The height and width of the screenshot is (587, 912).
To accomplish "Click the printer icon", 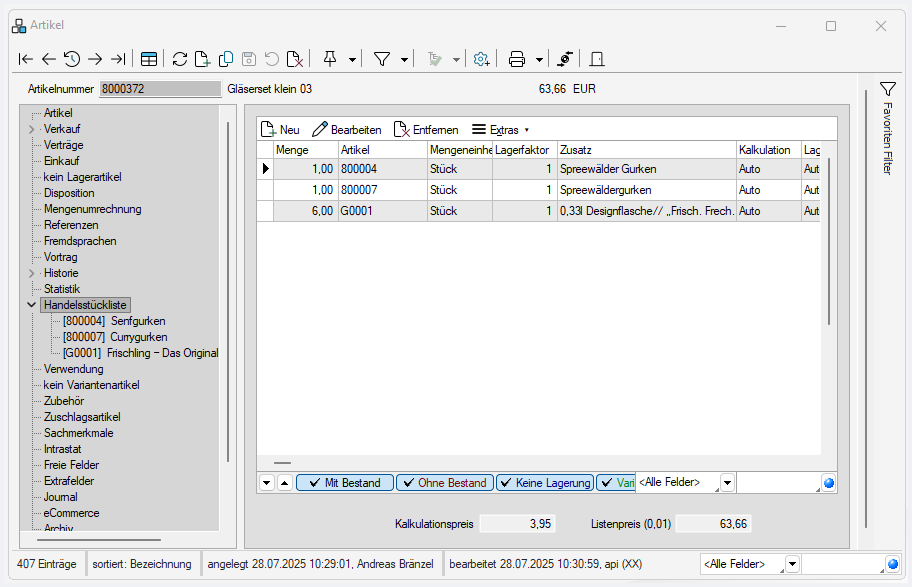I will pos(517,59).
